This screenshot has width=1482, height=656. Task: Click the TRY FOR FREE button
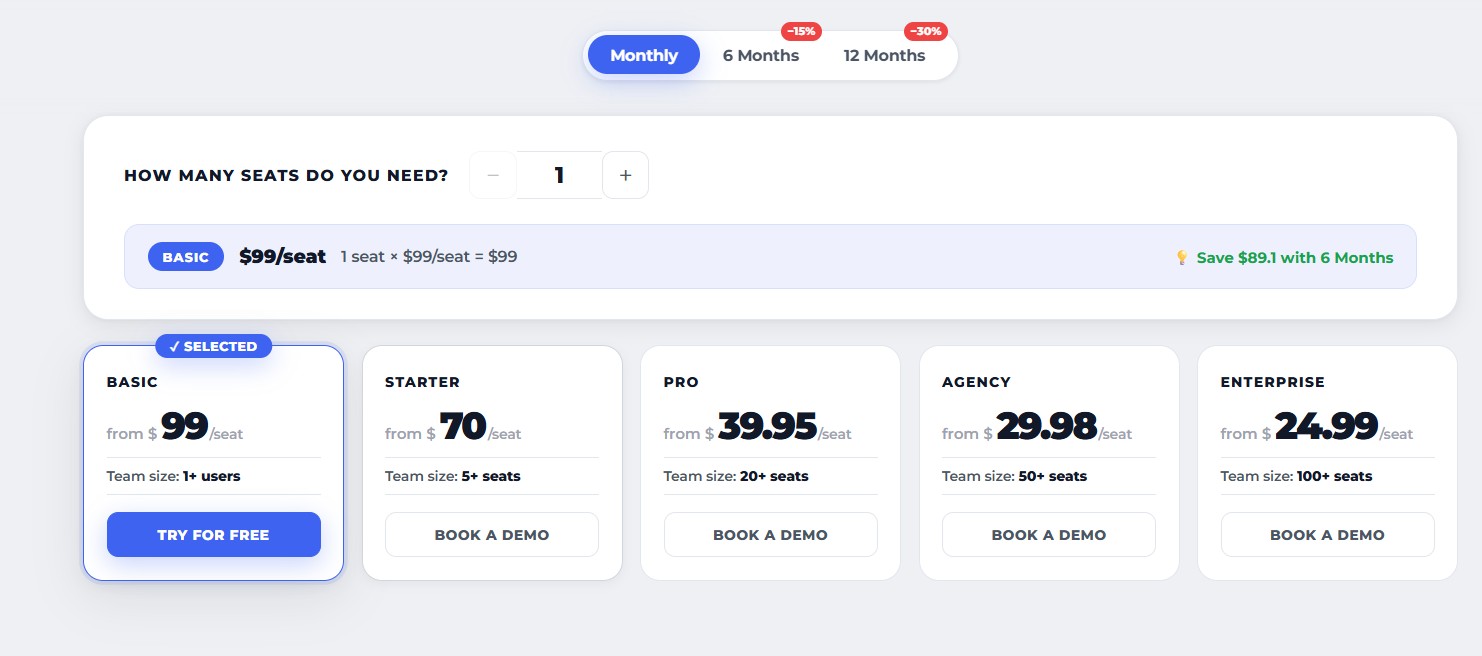pos(213,534)
